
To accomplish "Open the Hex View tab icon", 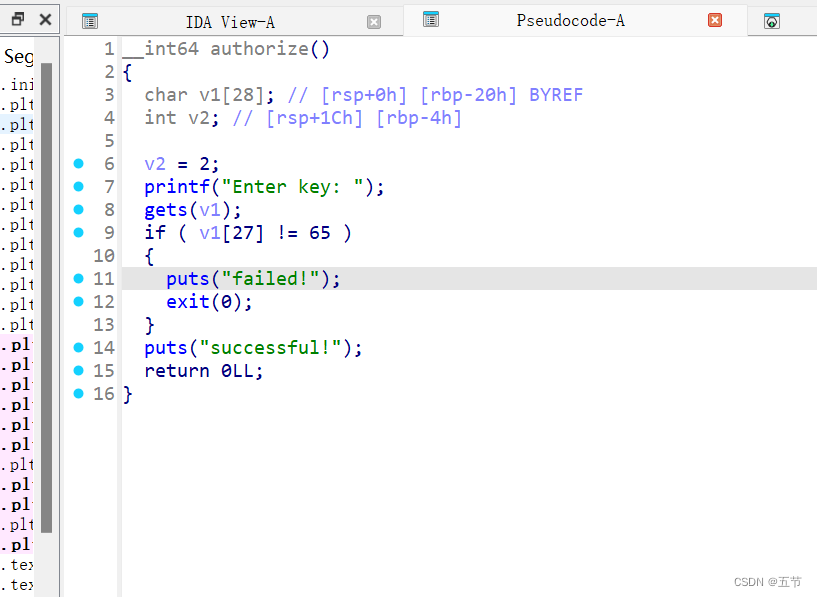I will [772, 21].
